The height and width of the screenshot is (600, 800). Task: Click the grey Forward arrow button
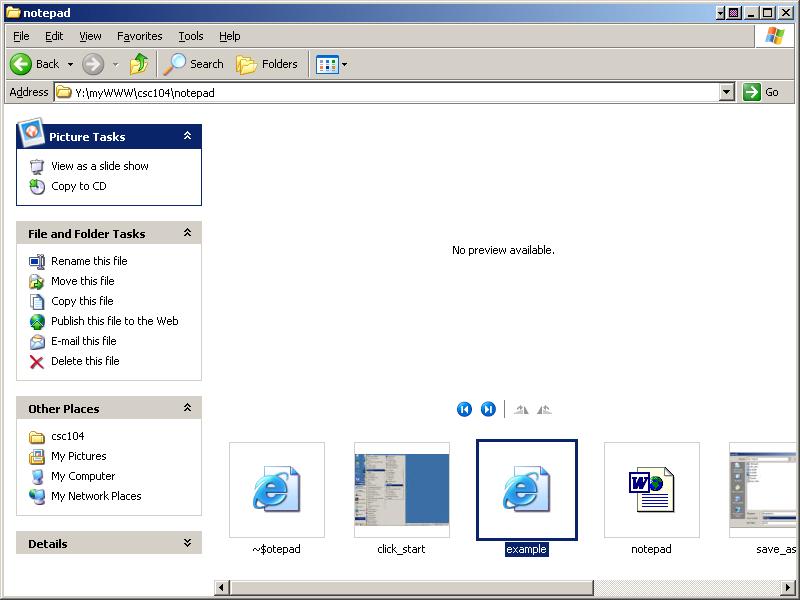pos(93,64)
